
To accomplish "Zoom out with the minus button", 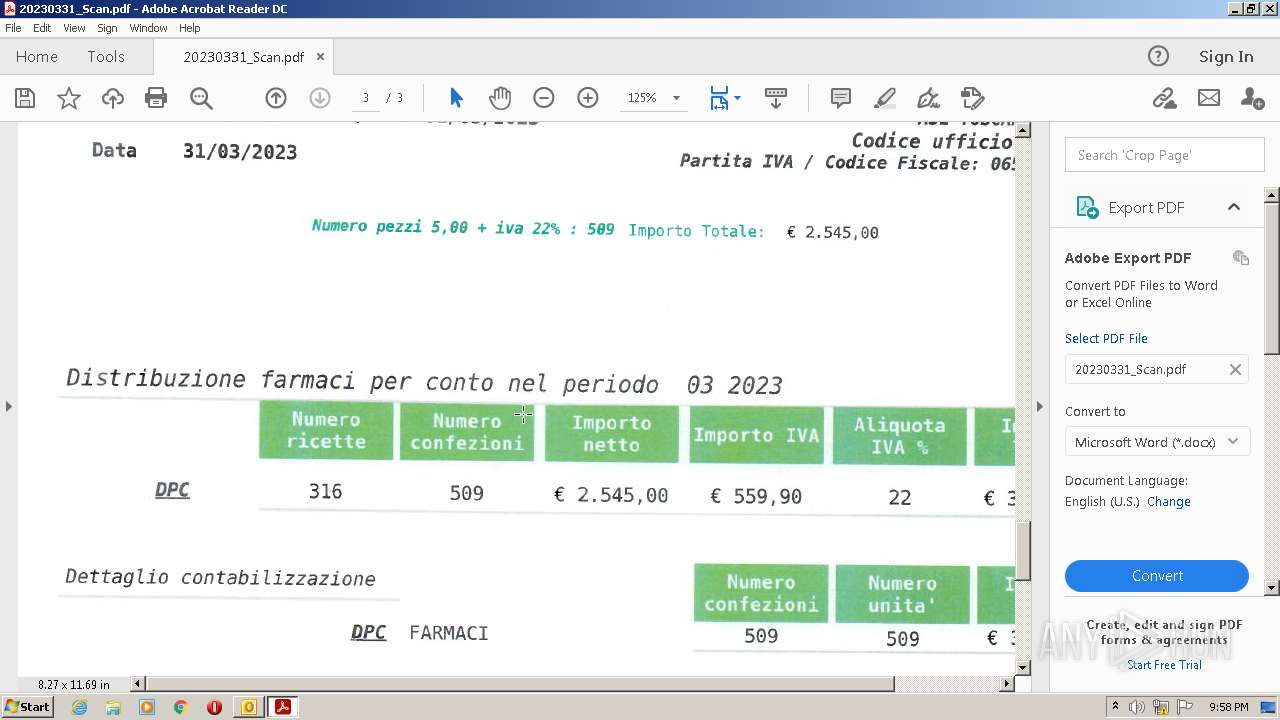I will (x=544, y=98).
